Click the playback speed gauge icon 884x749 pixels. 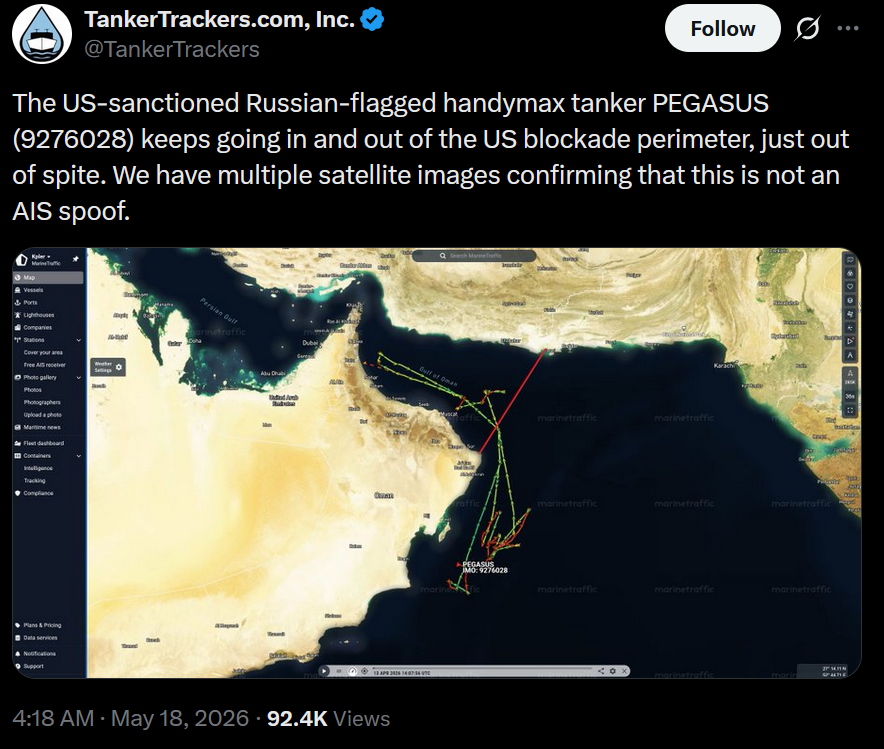[x=352, y=671]
